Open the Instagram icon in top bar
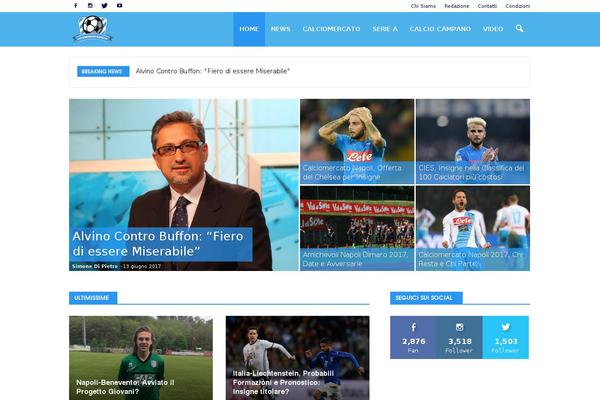This screenshot has width=600, height=400. (x=90, y=5)
